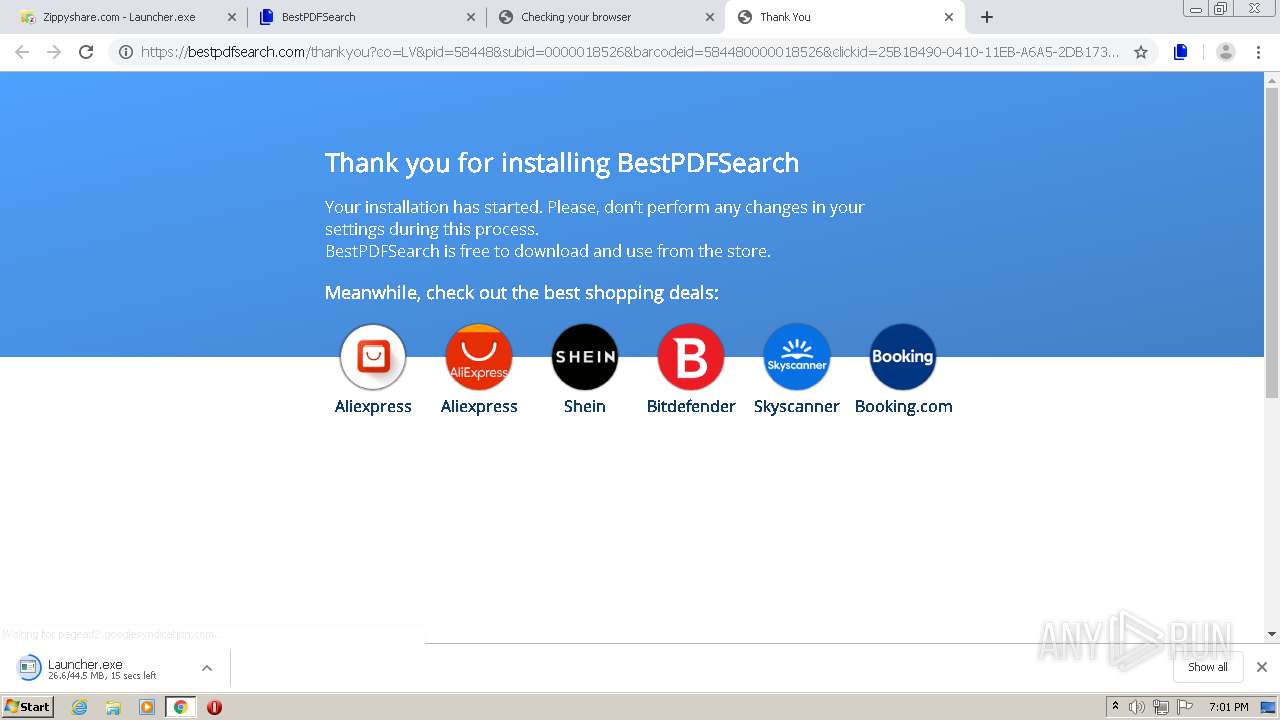The width and height of the screenshot is (1280, 720).
Task: Click the Shein text link
Action: (585, 406)
